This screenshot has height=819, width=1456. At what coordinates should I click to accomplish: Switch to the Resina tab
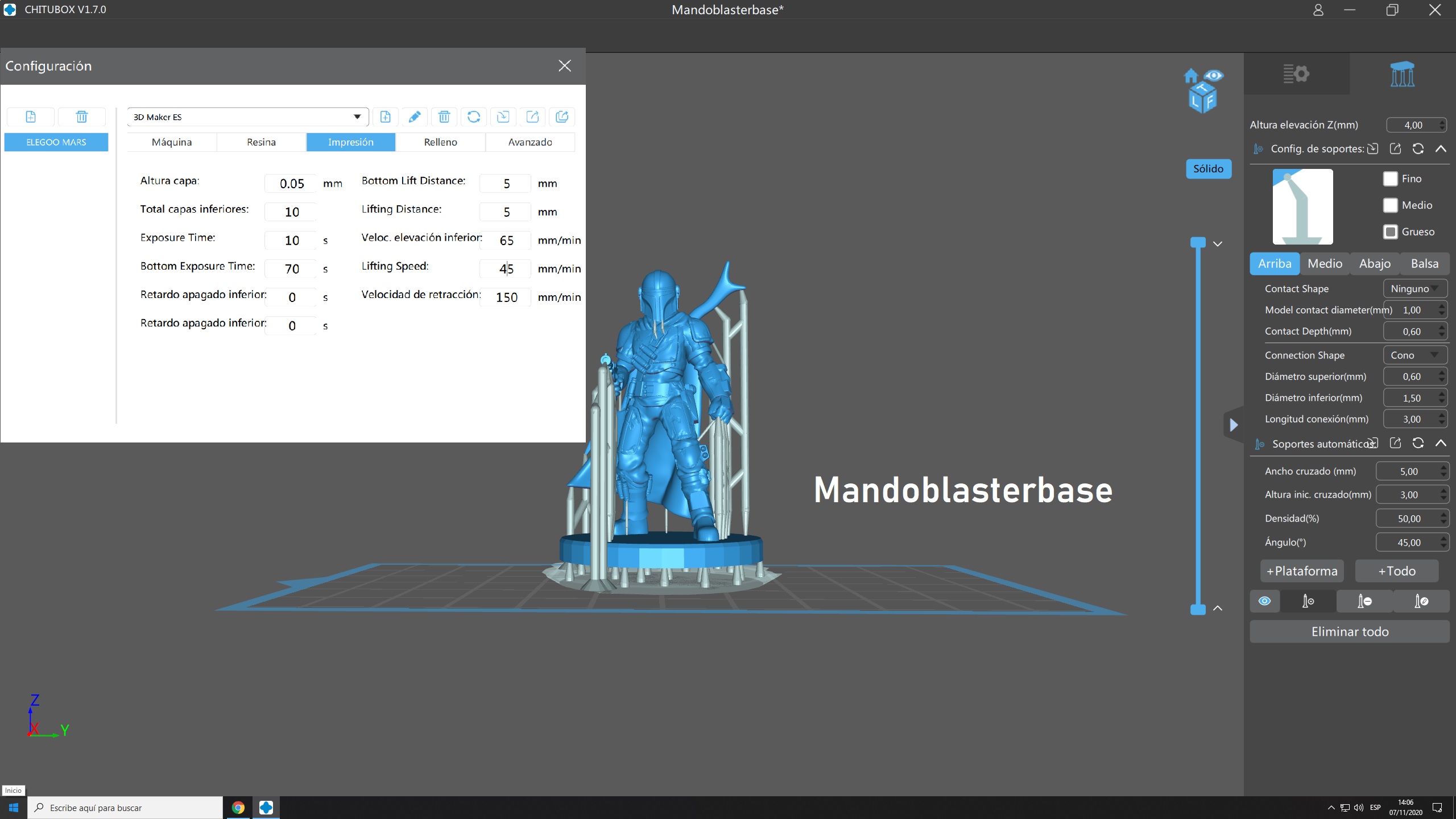[x=261, y=142]
